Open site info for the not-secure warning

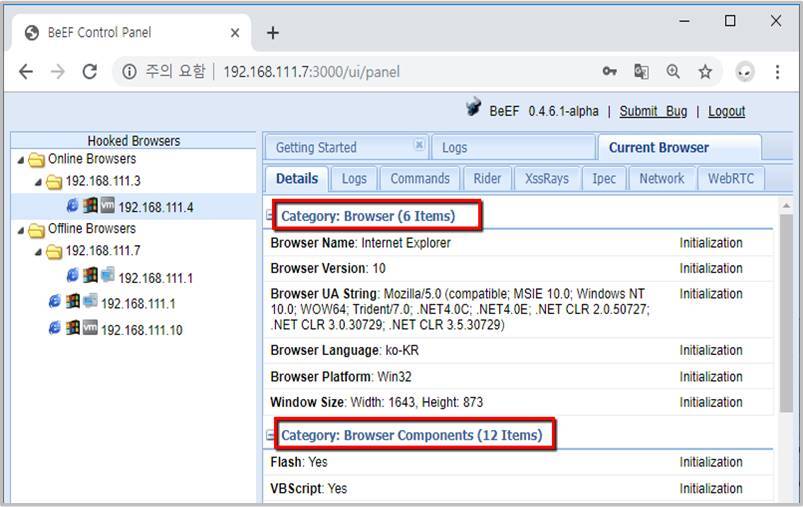129,72
